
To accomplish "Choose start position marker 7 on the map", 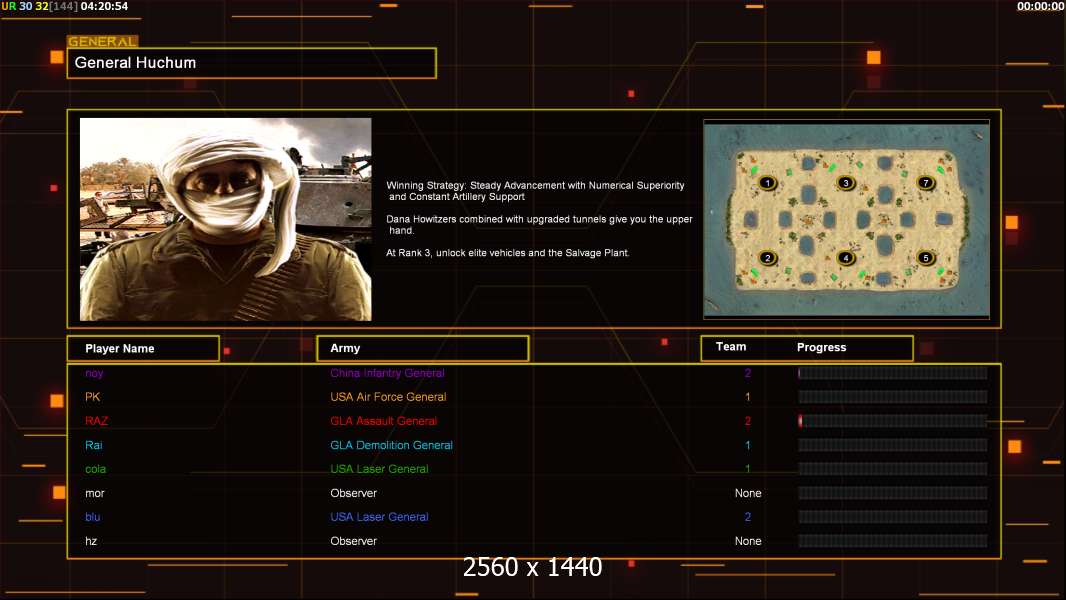I will pos(926,183).
